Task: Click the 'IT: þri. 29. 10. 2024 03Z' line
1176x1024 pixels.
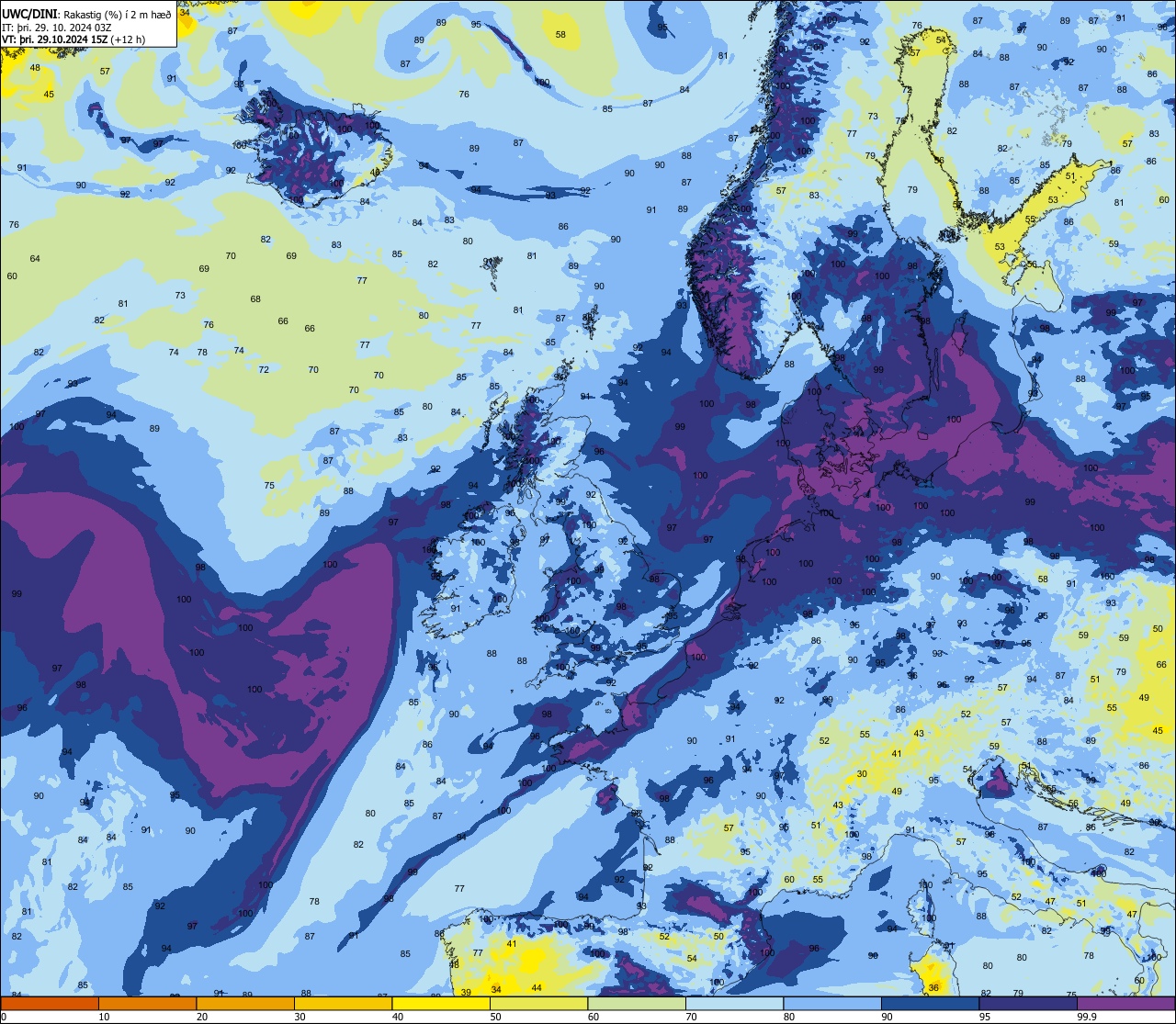Action: 56,28
